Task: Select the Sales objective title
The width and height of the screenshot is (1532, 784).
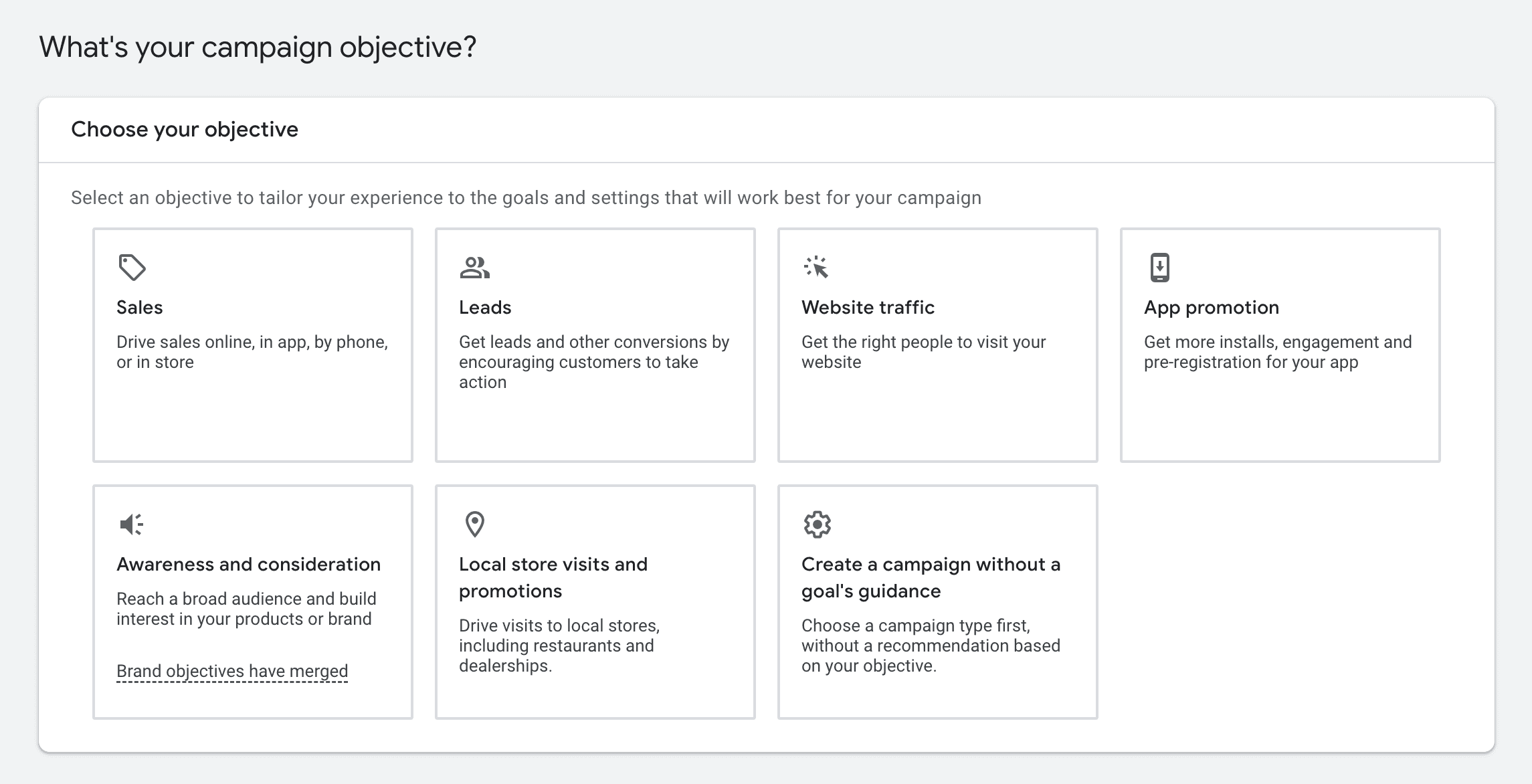Action: 139,307
